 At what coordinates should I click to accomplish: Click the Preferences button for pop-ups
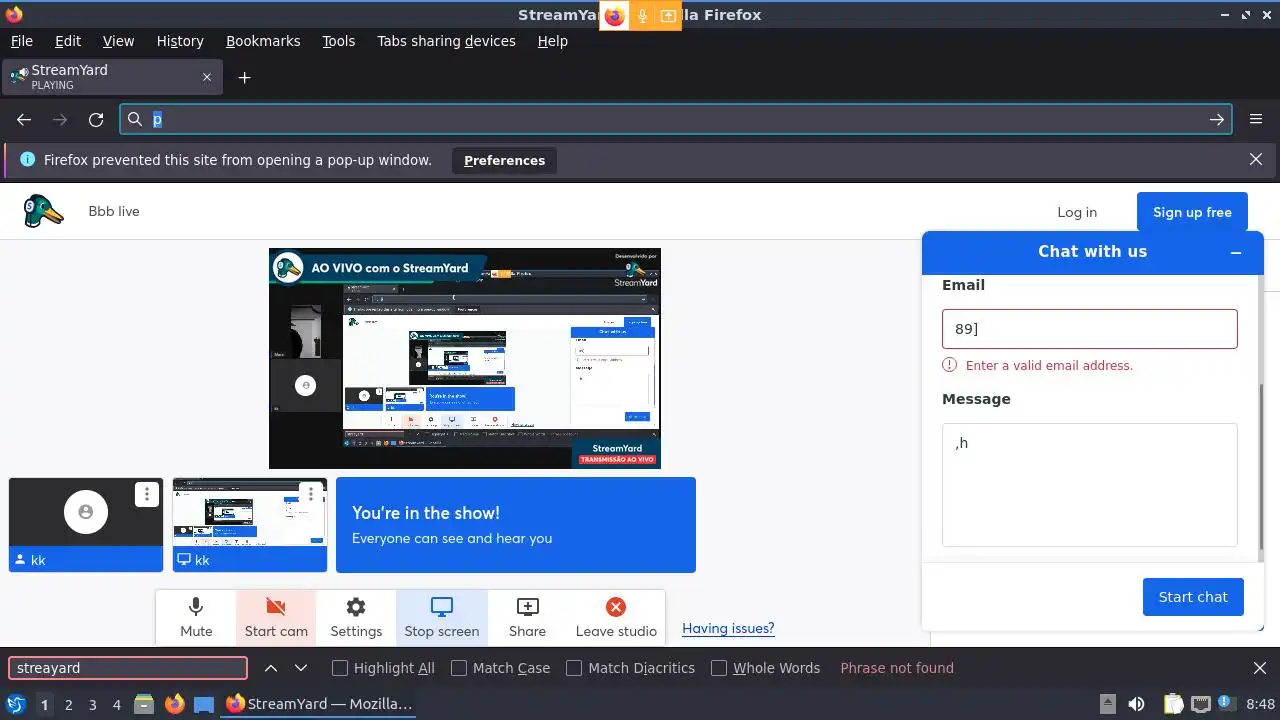[504, 160]
